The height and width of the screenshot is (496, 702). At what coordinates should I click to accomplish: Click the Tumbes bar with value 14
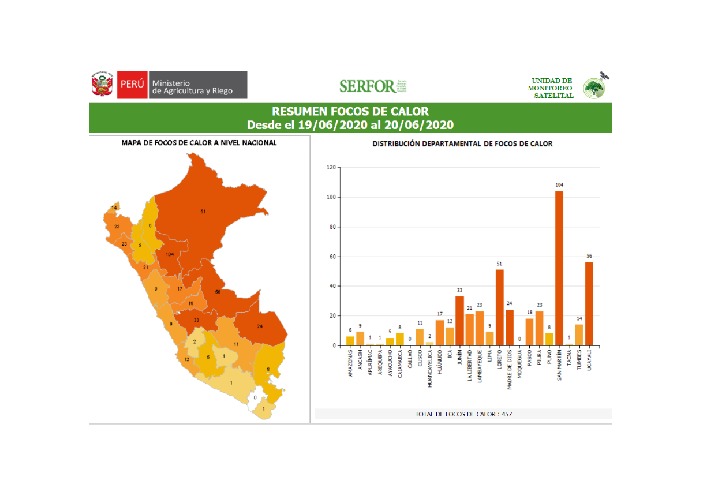click(579, 334)
